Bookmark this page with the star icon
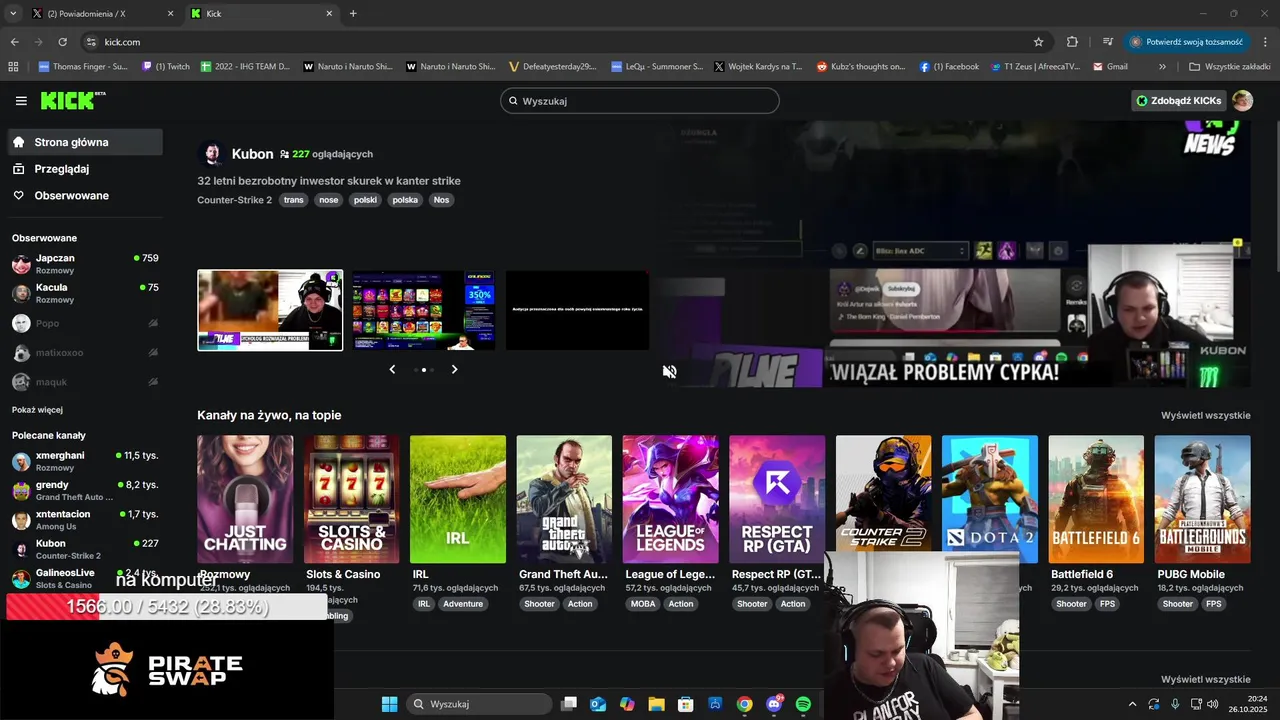 click(1038, 42)
